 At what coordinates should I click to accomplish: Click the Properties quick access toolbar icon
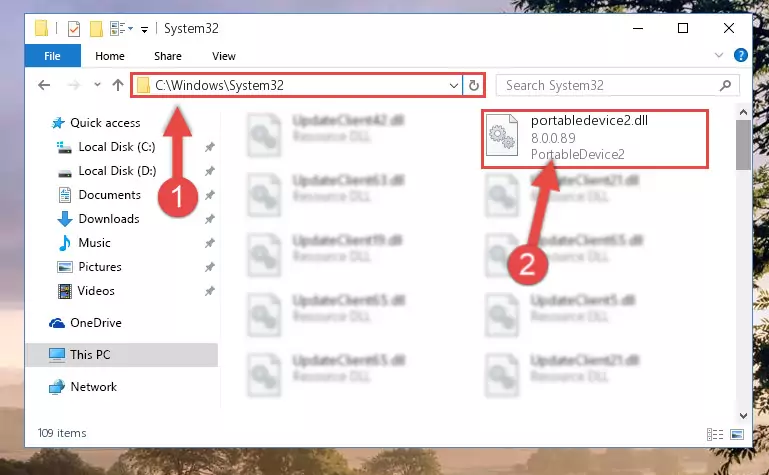(74, 29)
